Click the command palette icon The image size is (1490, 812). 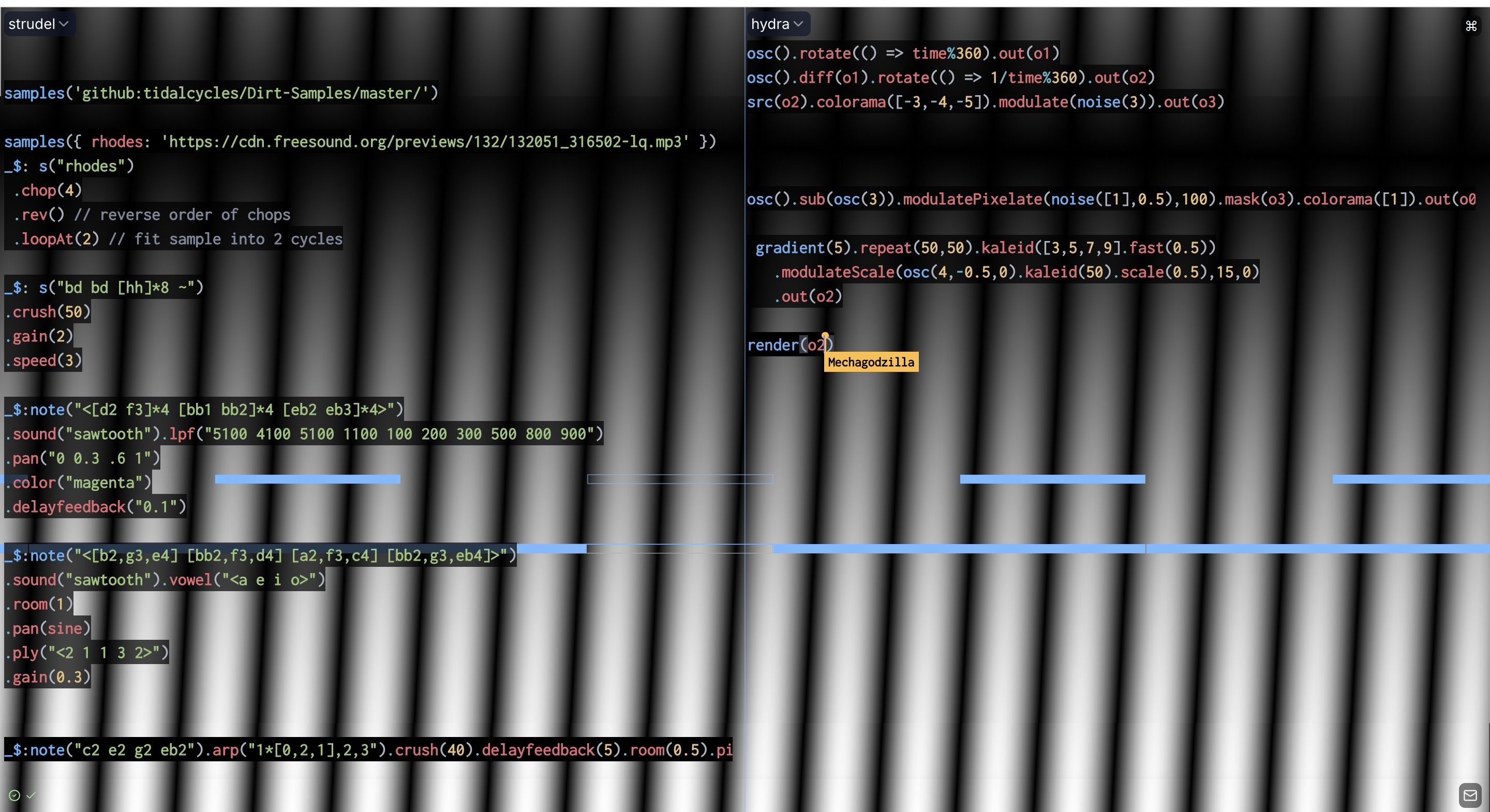1471,26
